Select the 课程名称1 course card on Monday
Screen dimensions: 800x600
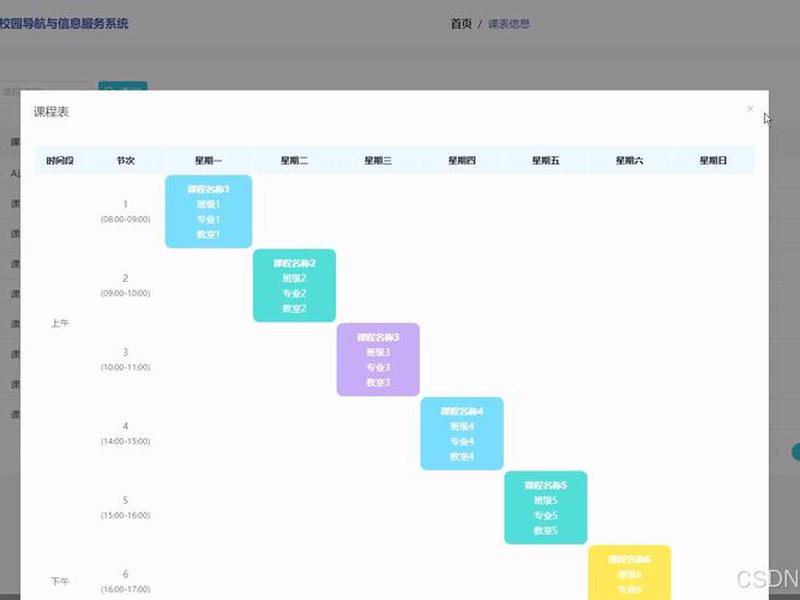[x=208, y=211]
